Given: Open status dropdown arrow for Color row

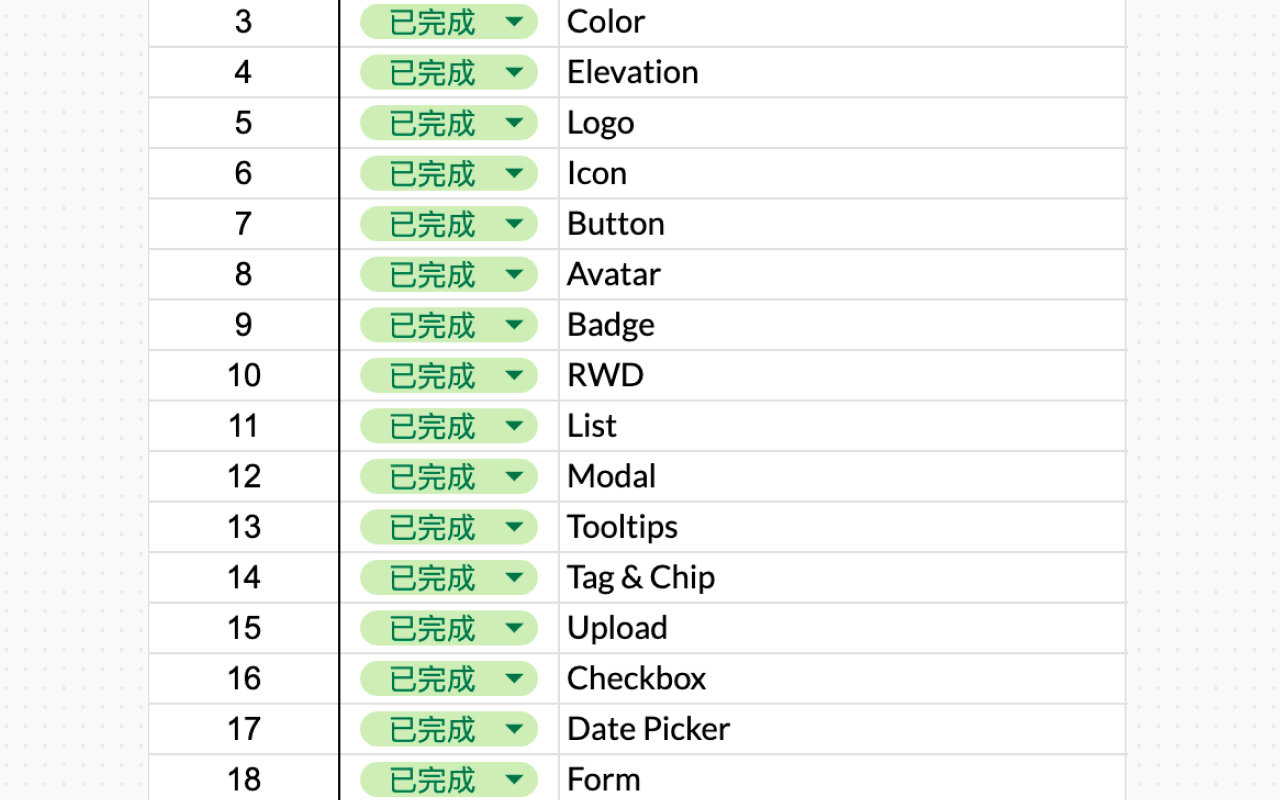Looking at the screenshot, I should pos(514,21).
